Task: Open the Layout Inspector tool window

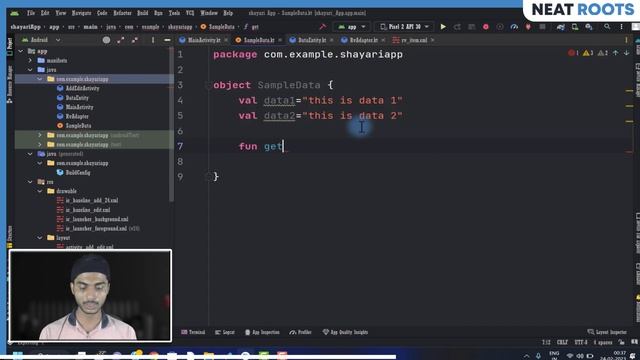Action: [607, 332]
